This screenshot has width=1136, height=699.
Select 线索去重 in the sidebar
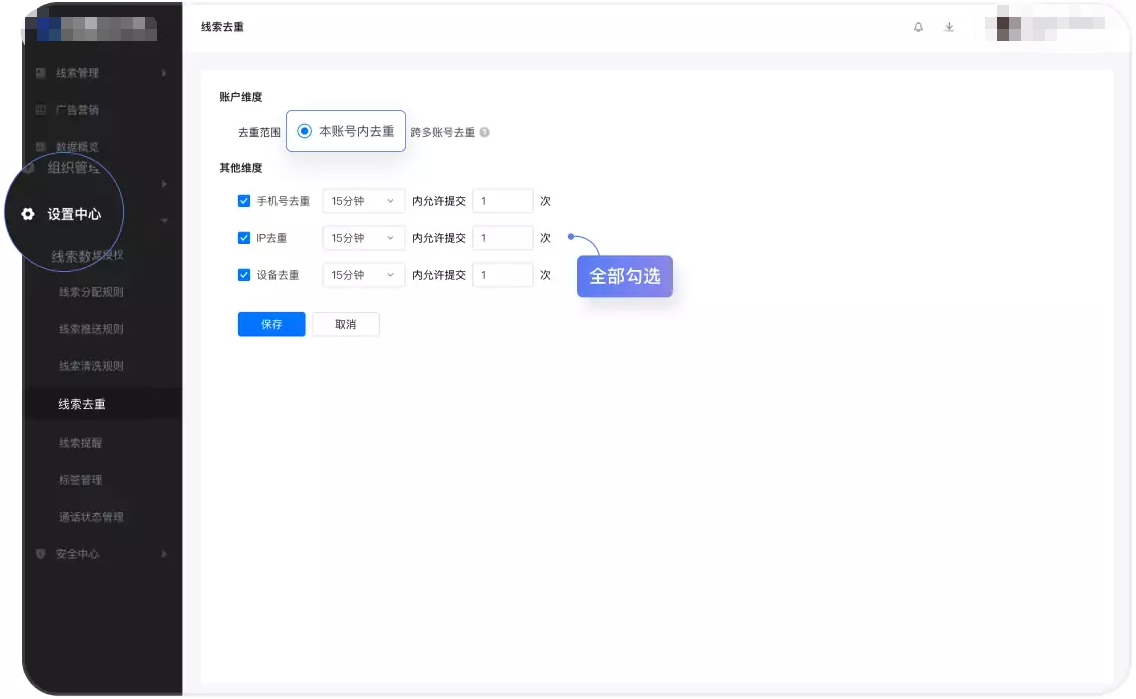[82, 404]
